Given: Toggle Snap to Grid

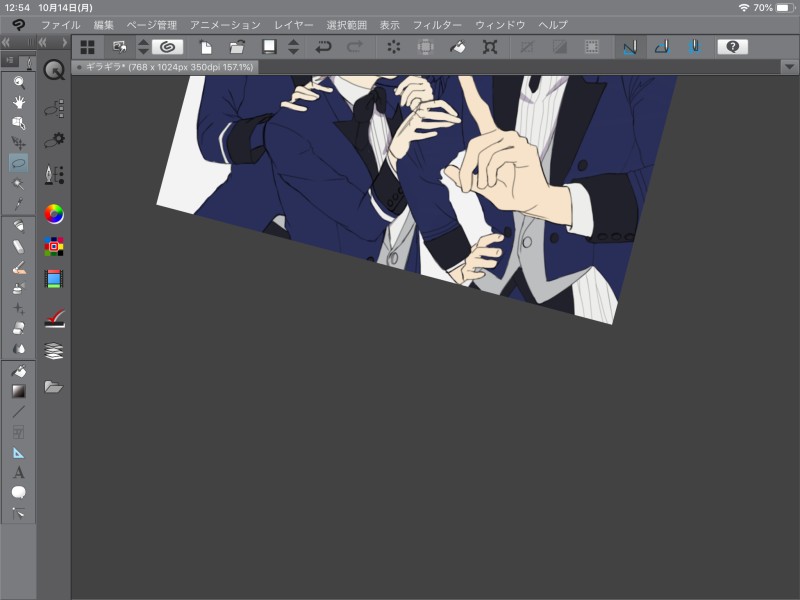Looking at the screenshot, I should pyautogui.click(x=694, y=47).
